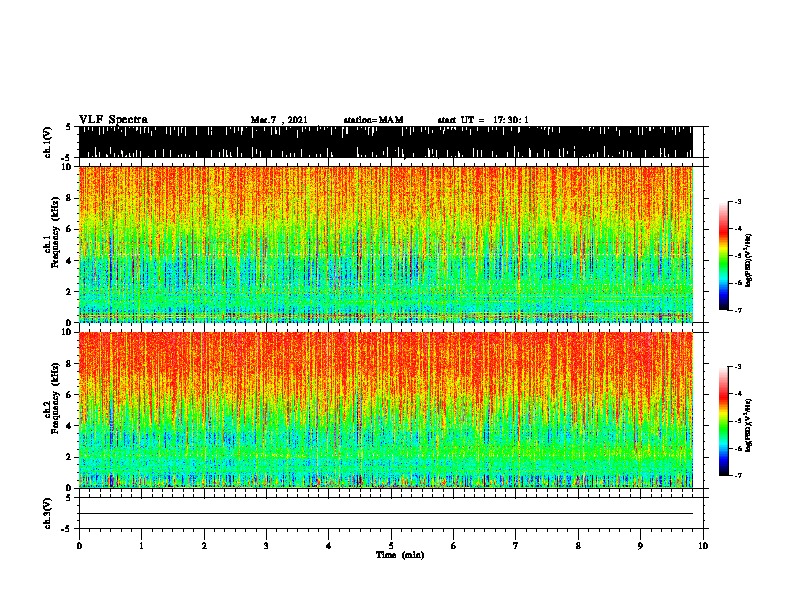Click time axis tick label "5"
792x612 pixels.
tap(391, 546)
